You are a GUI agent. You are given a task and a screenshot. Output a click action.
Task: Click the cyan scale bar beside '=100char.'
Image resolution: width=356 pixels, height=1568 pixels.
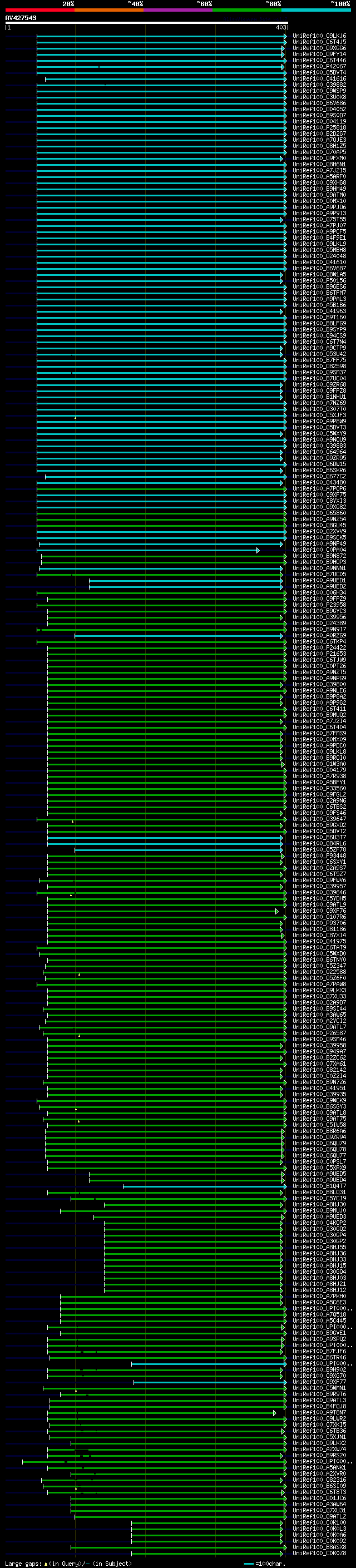point(249,1563)
